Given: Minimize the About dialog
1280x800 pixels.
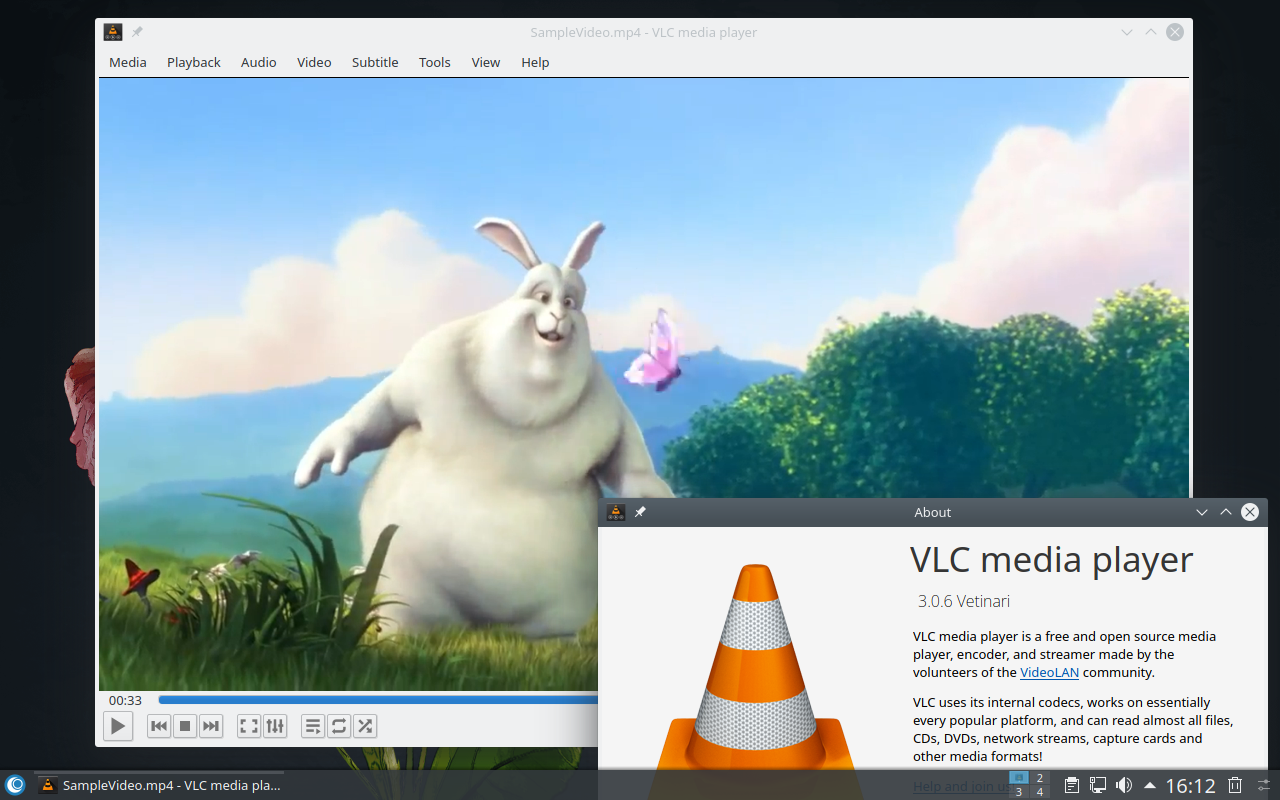Looking at the screenshot, I should [1202, 512].
